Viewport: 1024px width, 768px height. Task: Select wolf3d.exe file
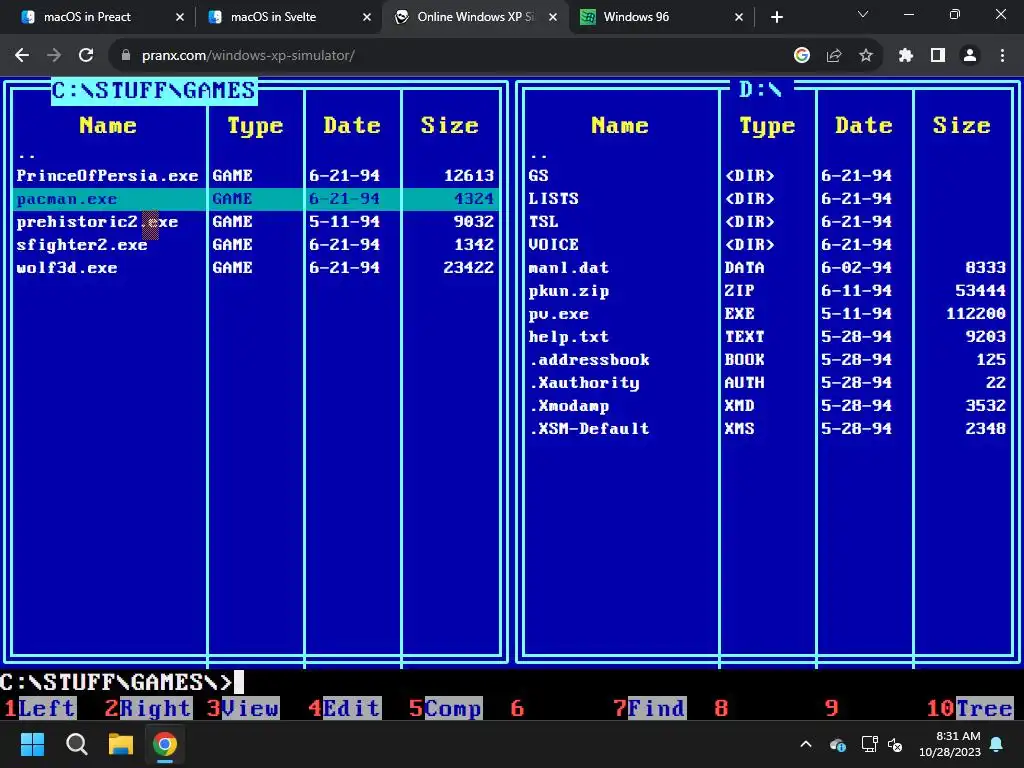click(67, 268)
